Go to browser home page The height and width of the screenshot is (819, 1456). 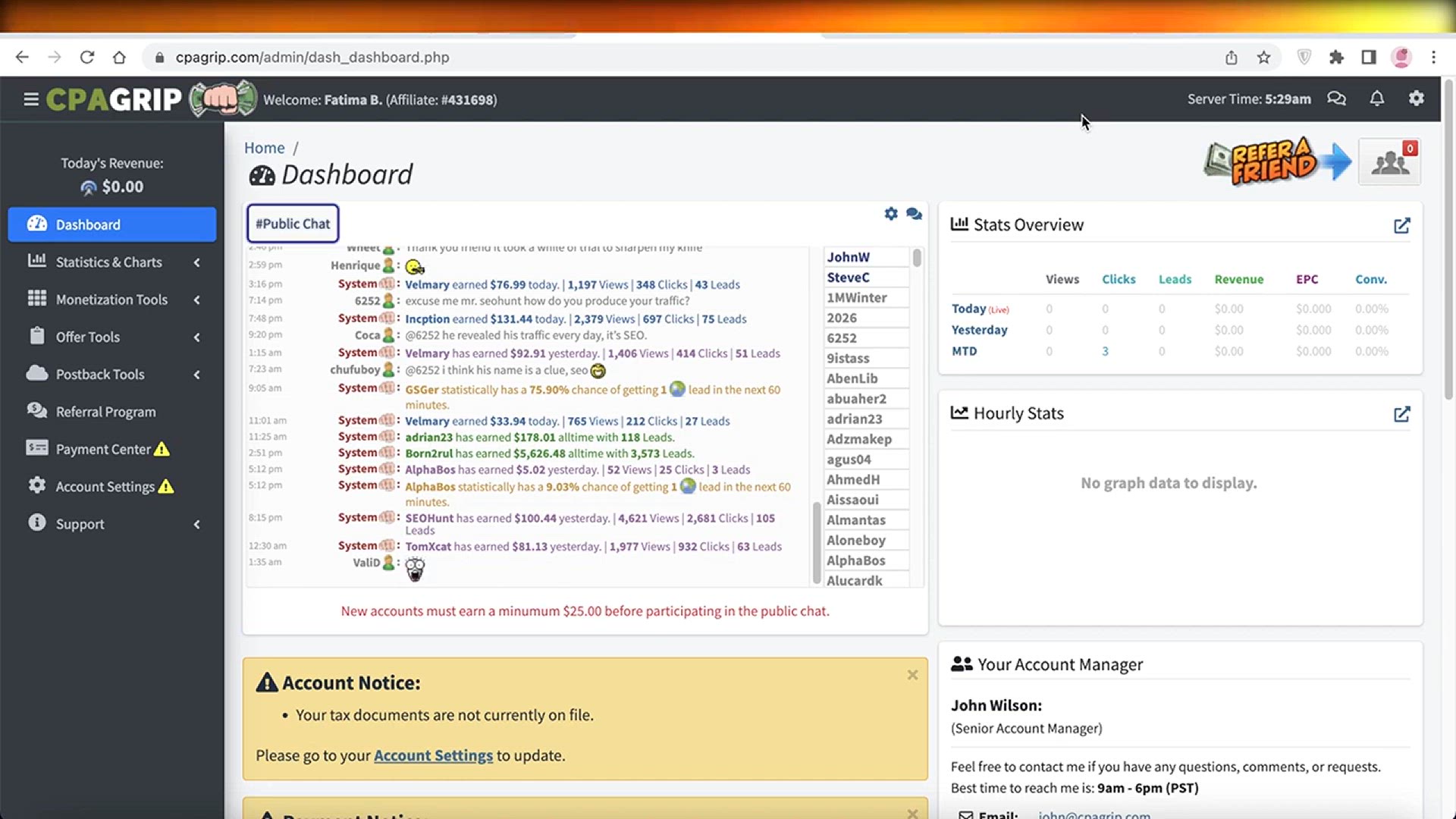119,57
